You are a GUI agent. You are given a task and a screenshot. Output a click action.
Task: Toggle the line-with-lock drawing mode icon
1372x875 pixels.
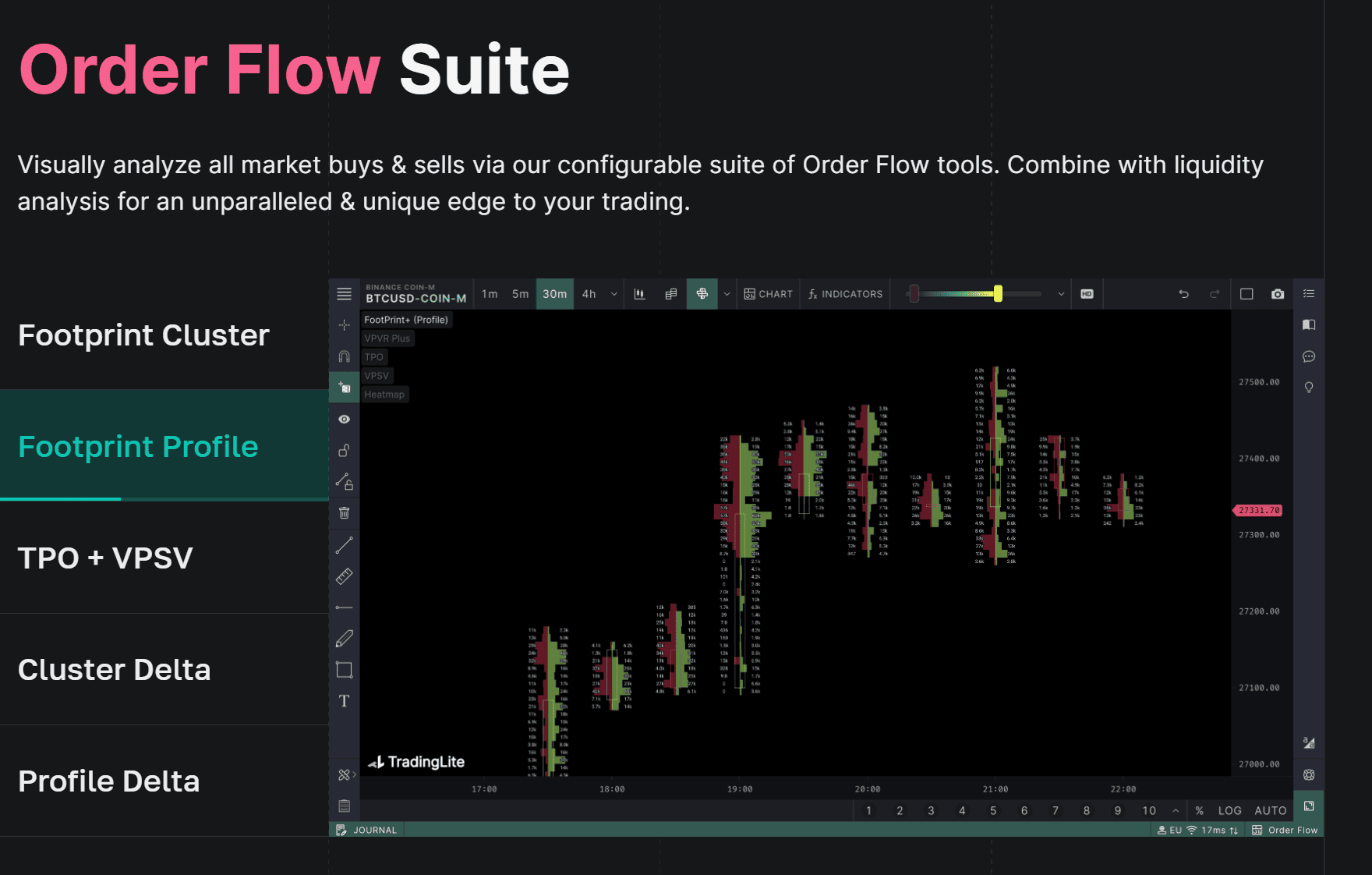[x=344, y=482]
